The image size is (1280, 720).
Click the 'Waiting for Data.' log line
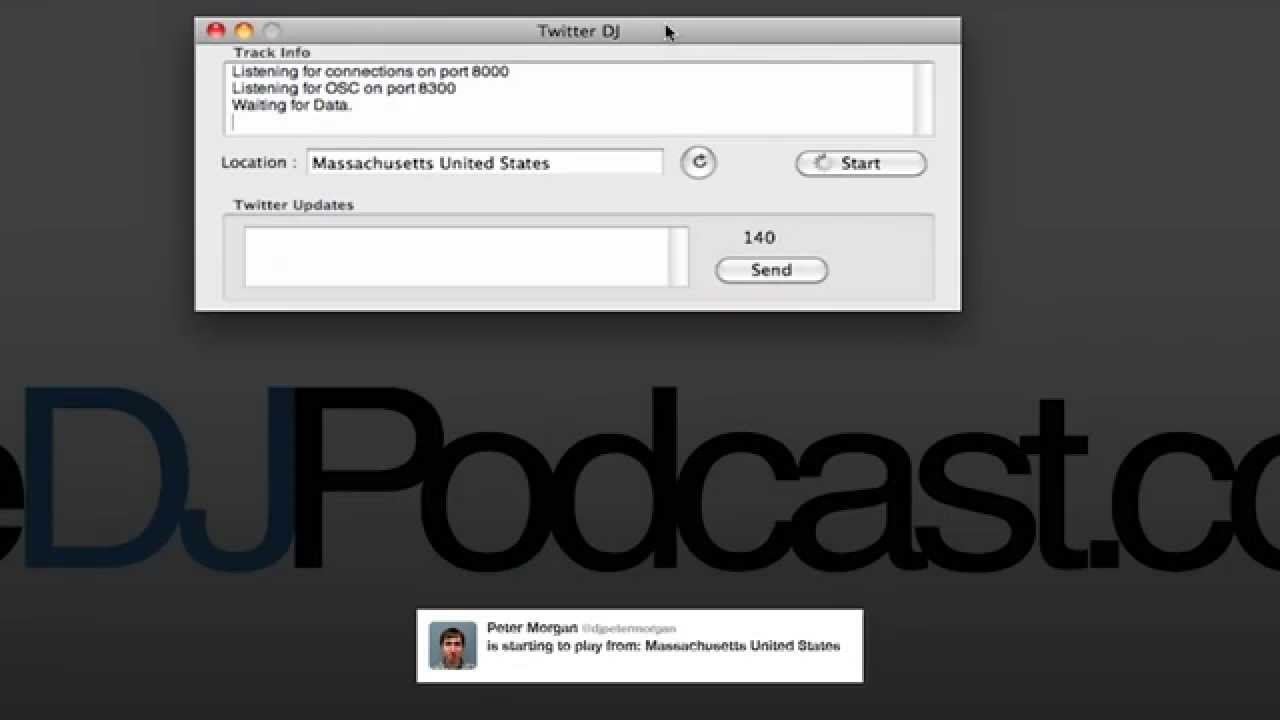292,104
